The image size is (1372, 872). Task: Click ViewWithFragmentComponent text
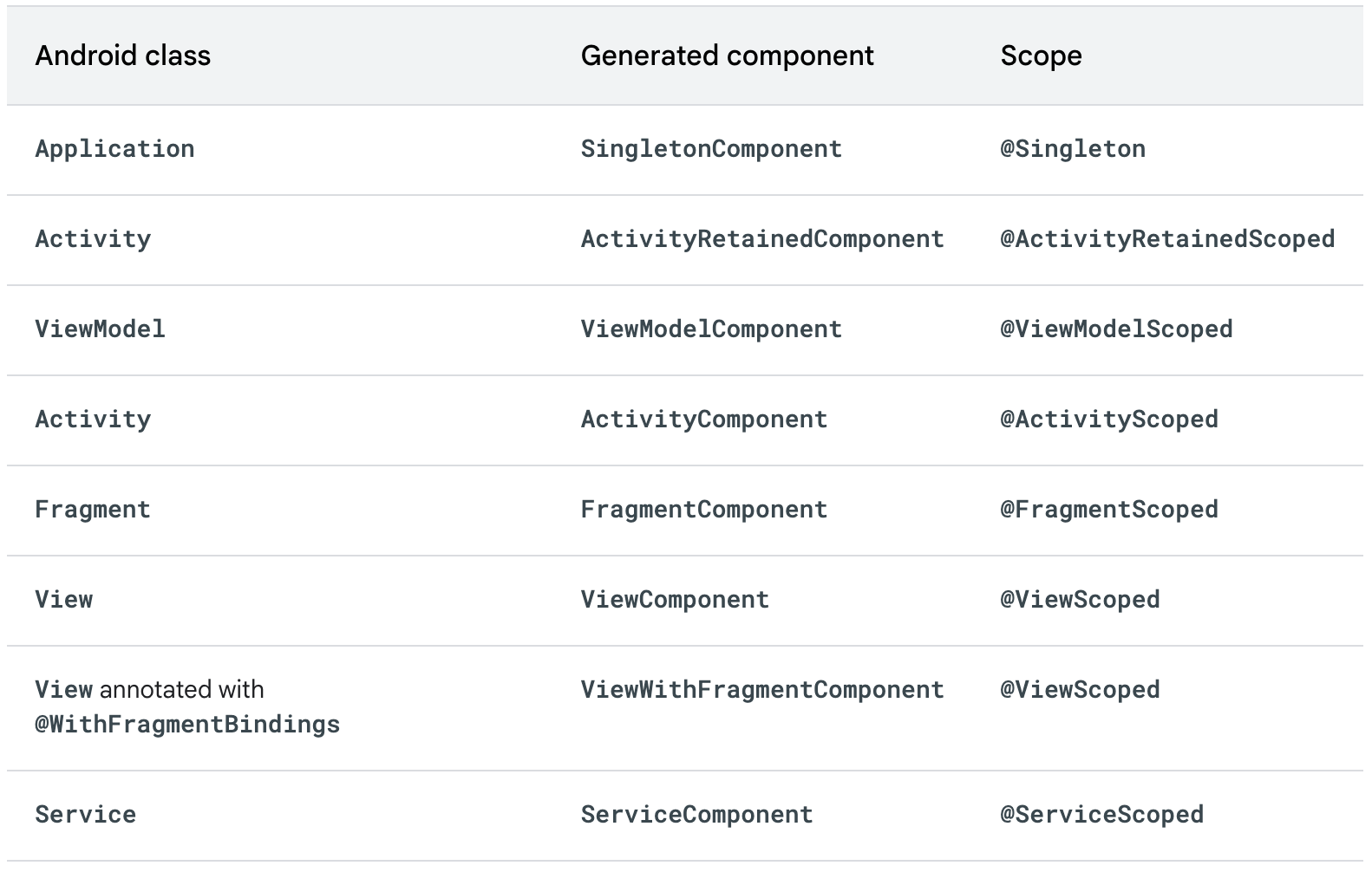tap(762, 690)
